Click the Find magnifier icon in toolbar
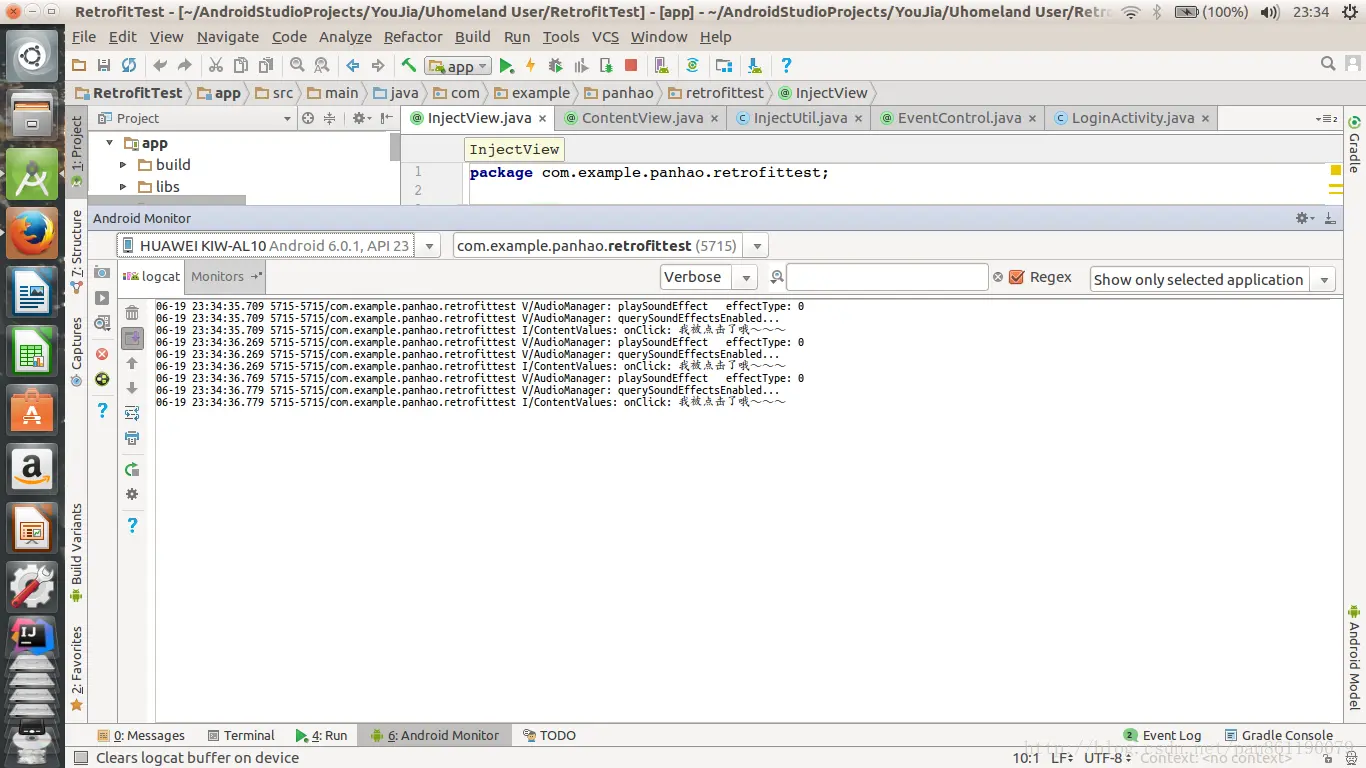This screenshot has height=768, width=1366. 297,65
